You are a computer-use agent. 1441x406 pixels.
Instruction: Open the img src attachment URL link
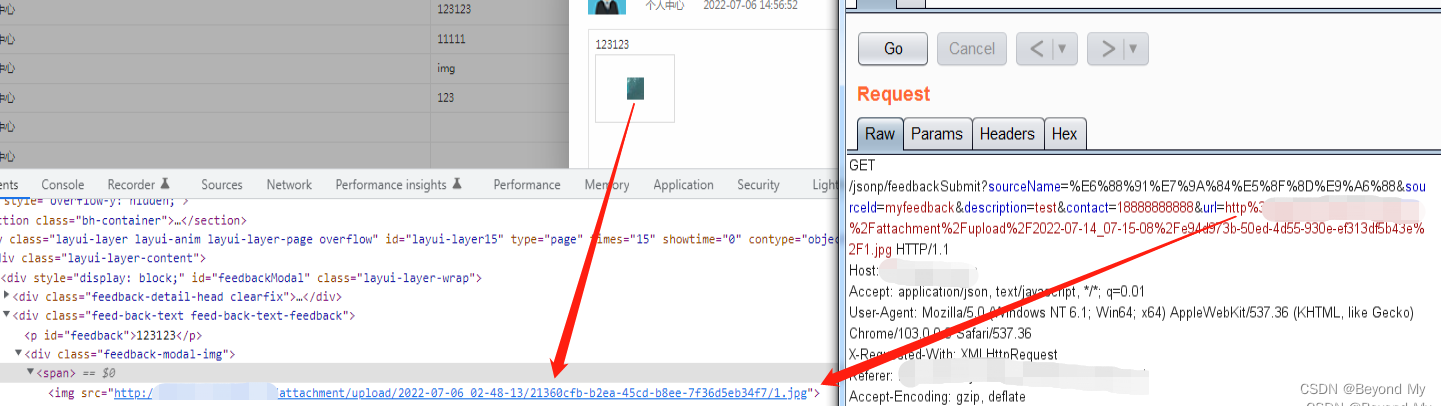[x=460, y=393]
